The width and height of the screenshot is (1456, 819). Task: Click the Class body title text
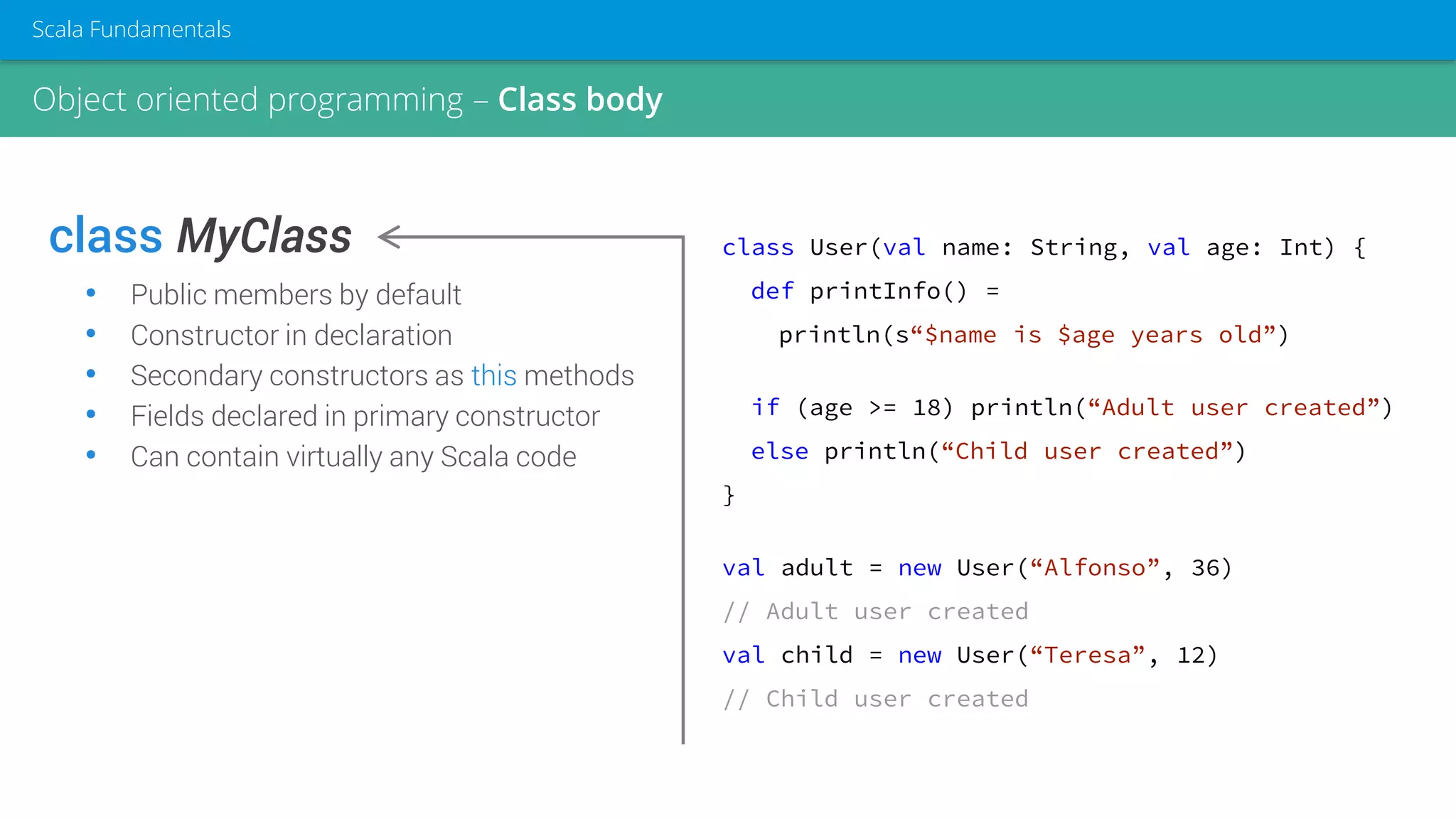[579, 99]
